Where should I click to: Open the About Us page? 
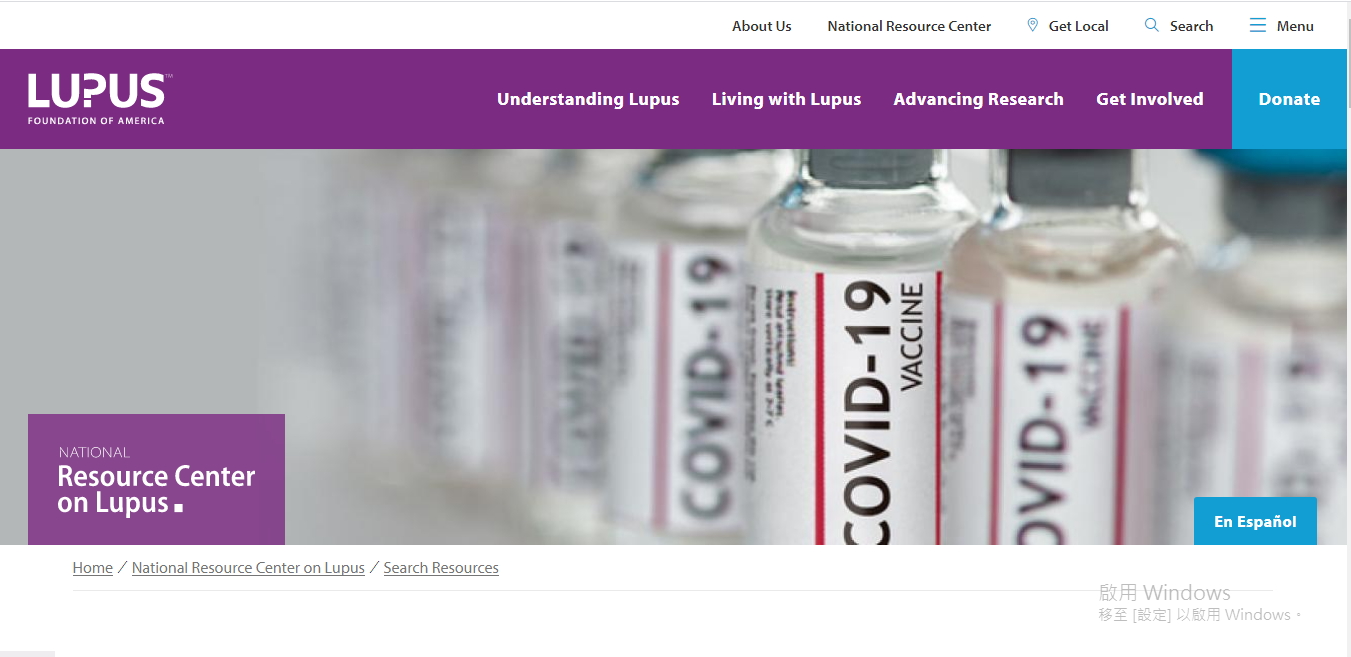[761, 26]
